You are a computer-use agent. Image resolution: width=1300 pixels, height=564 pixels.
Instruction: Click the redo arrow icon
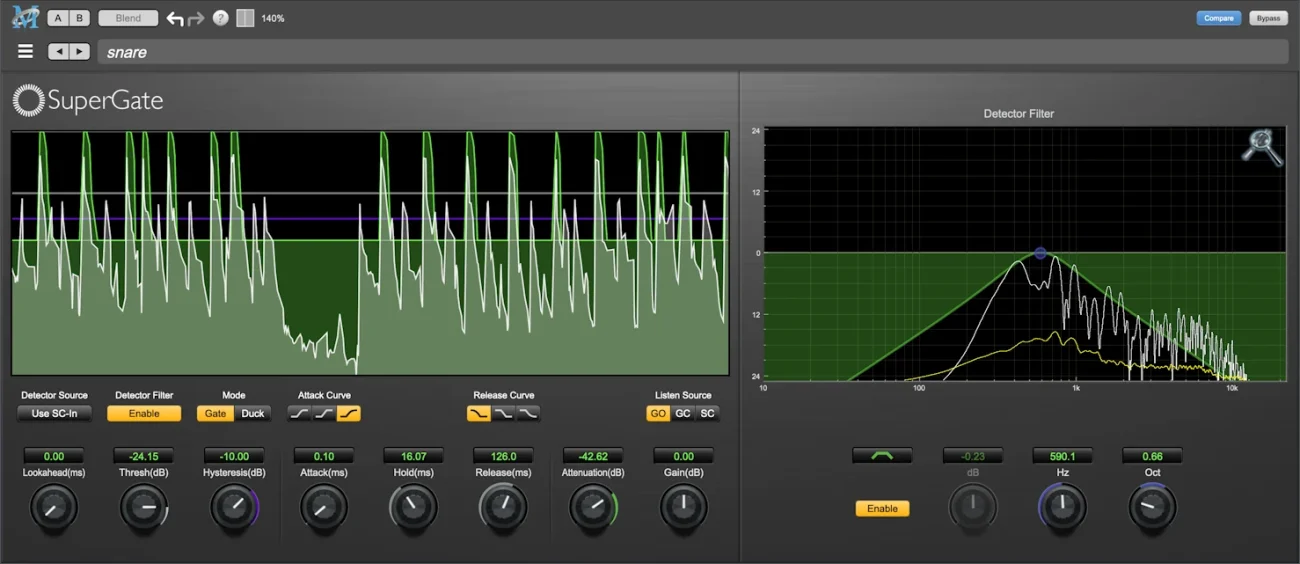tap(196, 18)
